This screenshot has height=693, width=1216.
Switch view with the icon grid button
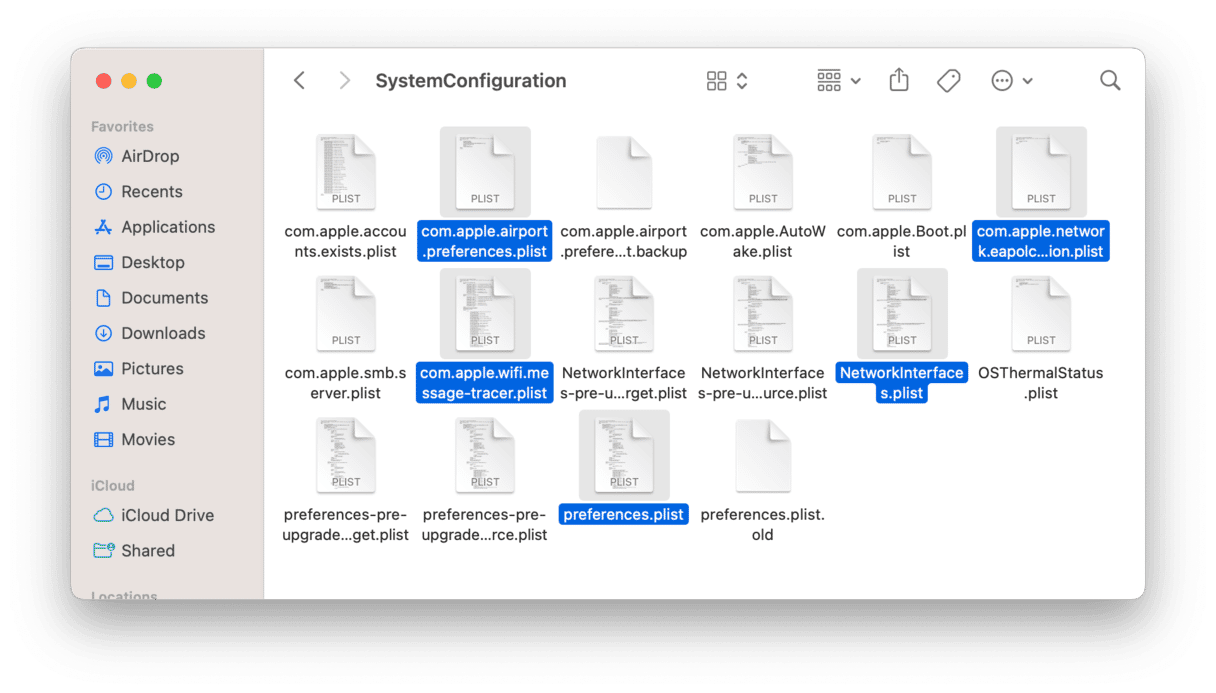[727, 81]
